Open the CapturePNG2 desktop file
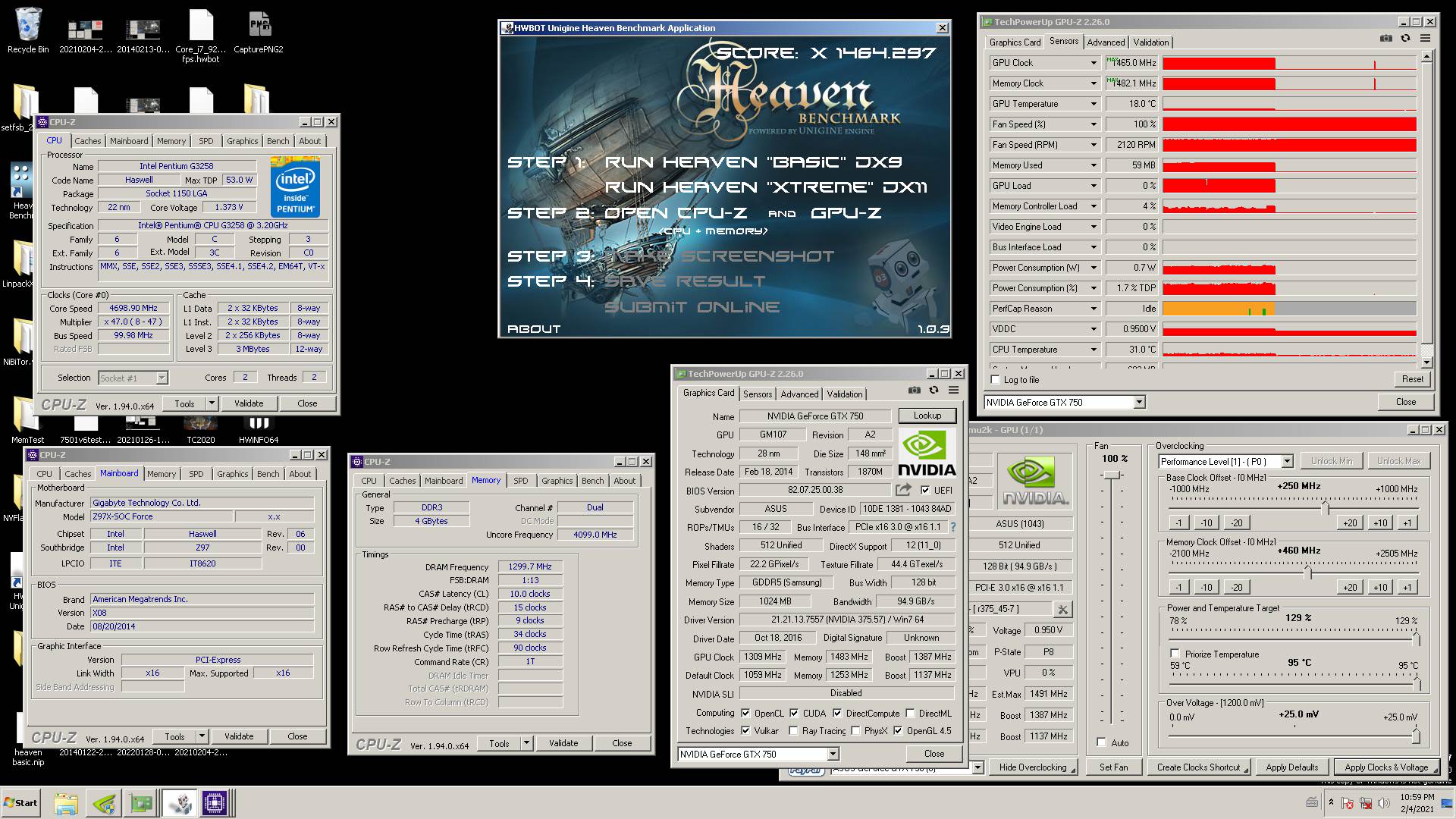This screenshot has width=1456, height=819. [x=259, y=30]
